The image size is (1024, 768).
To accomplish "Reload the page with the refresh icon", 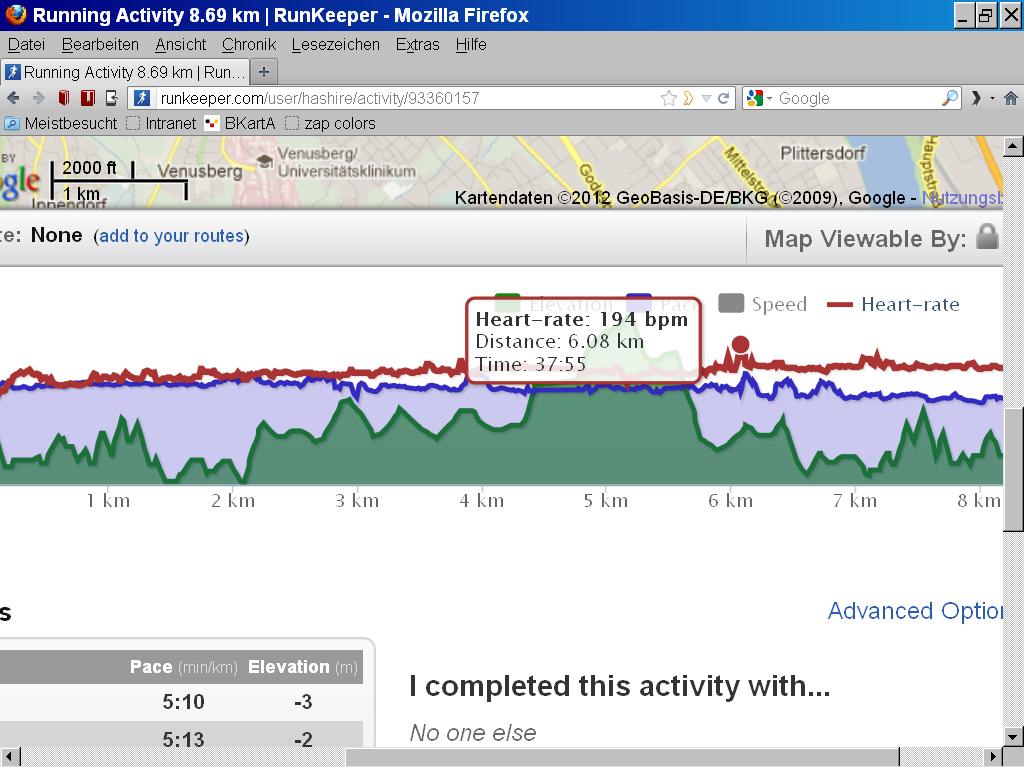I will pos(723,98).
